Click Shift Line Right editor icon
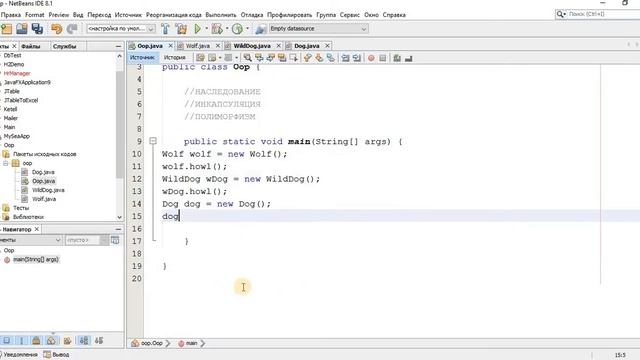 [x=357, y=58]
